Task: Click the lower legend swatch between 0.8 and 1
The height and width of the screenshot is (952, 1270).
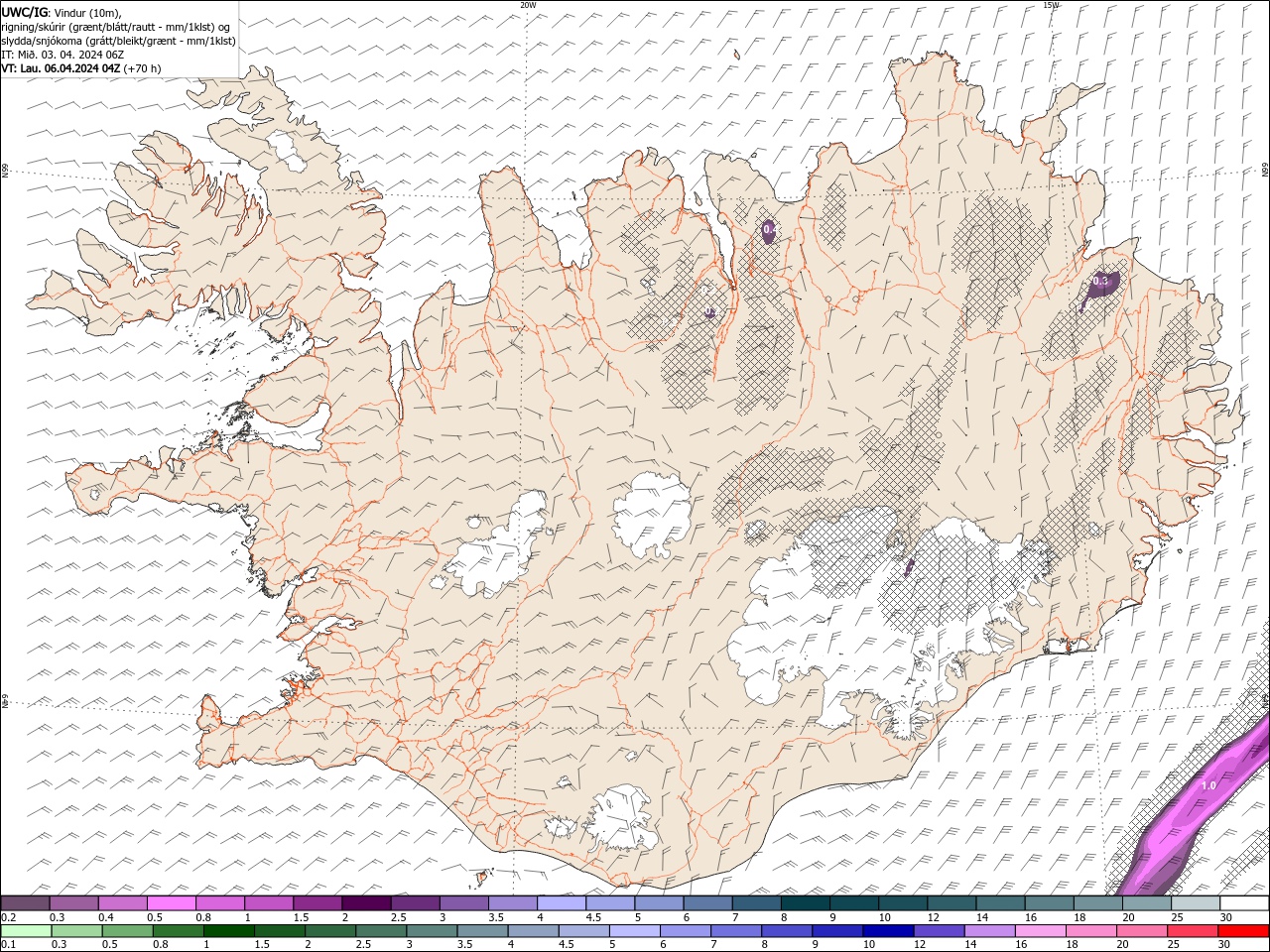Action: [x=178, y=930]
